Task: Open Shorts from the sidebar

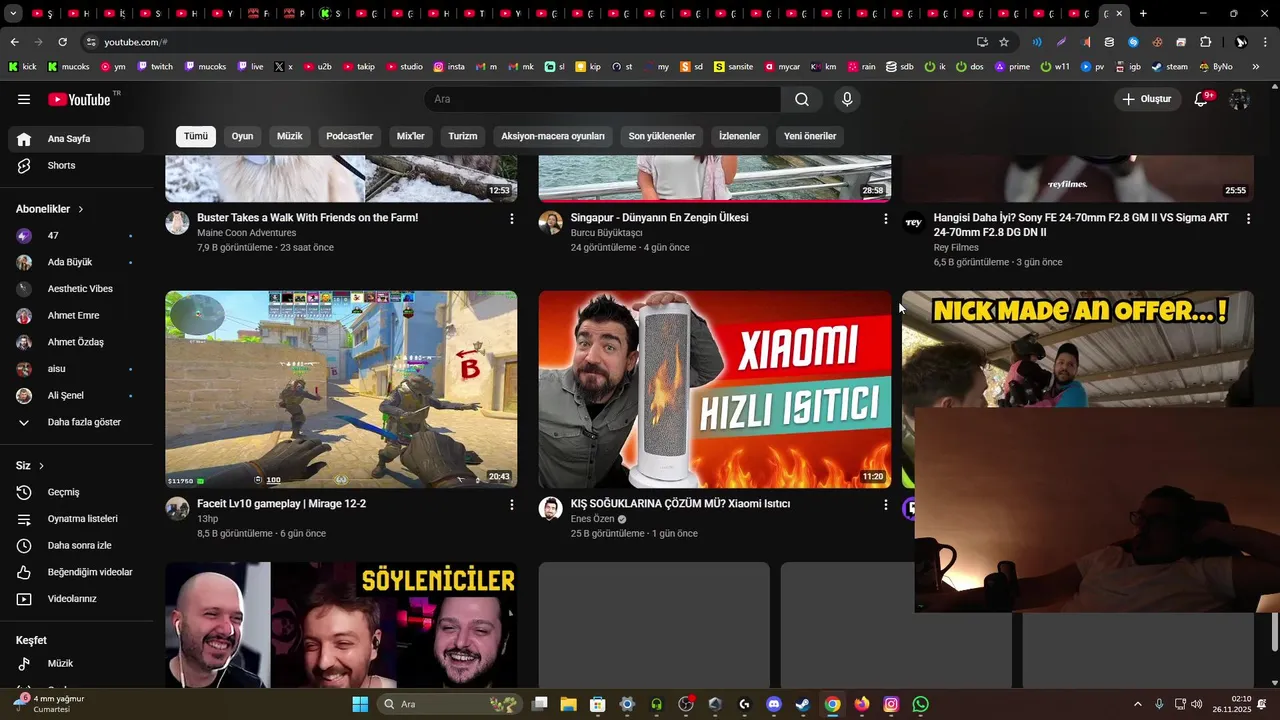Action: (76, 165)
